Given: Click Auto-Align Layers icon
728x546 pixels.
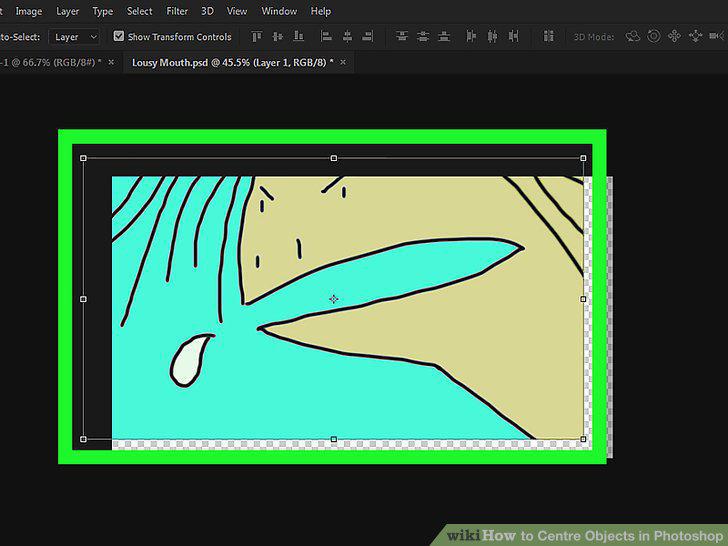Looking at the screenshot, I should point(548,36).
